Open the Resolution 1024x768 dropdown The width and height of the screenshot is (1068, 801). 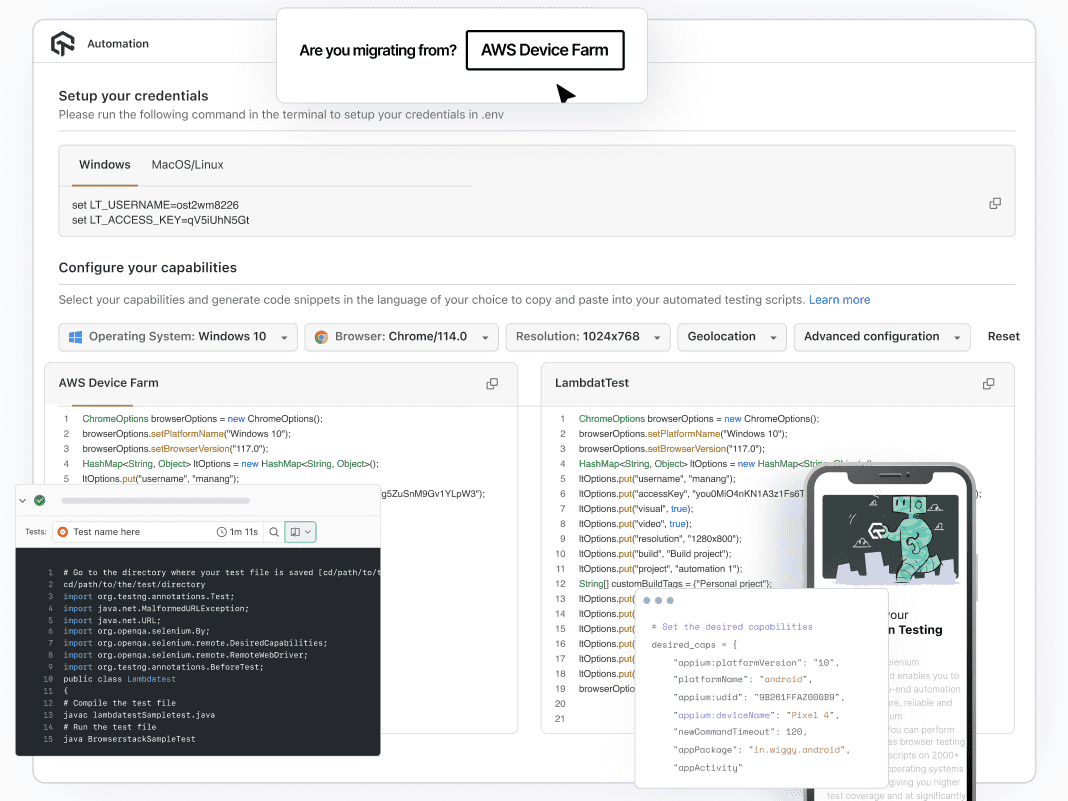587,337
